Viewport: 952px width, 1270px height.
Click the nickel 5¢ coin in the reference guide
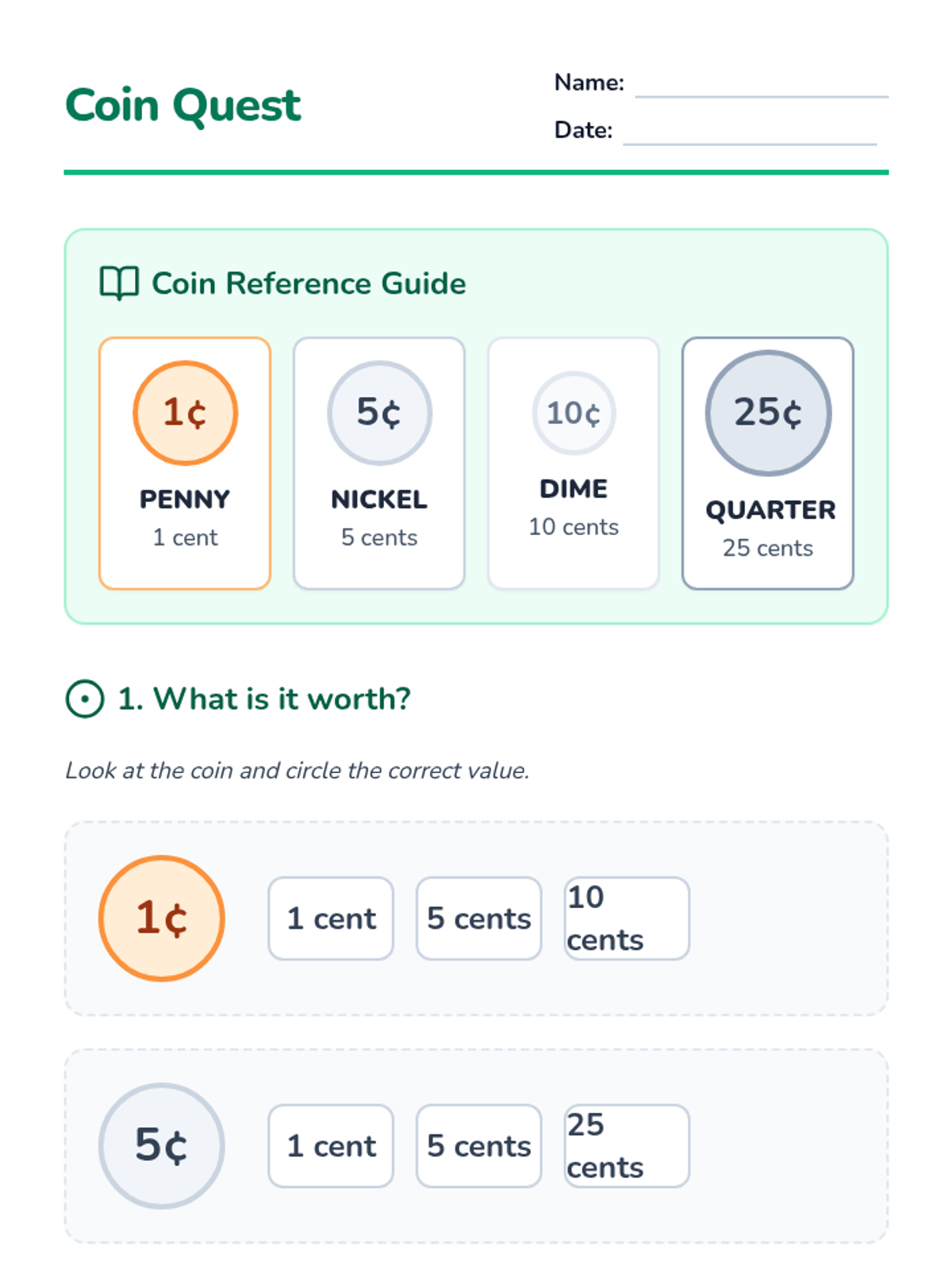(x=379, y=413)
